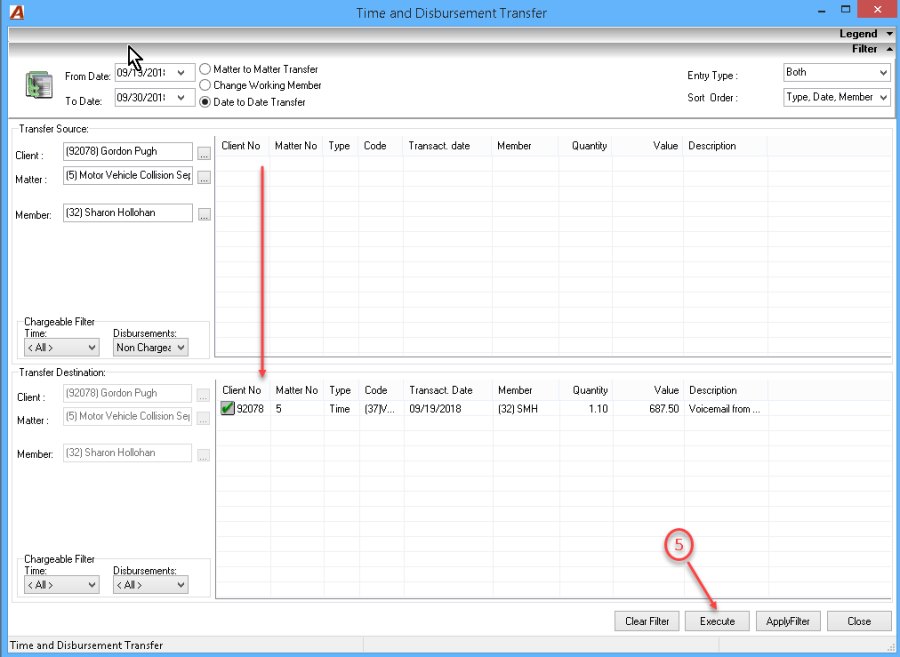Open source Member browse ellipsis button
The width and height of the screenshot is (900, 657).
point(204,215)
